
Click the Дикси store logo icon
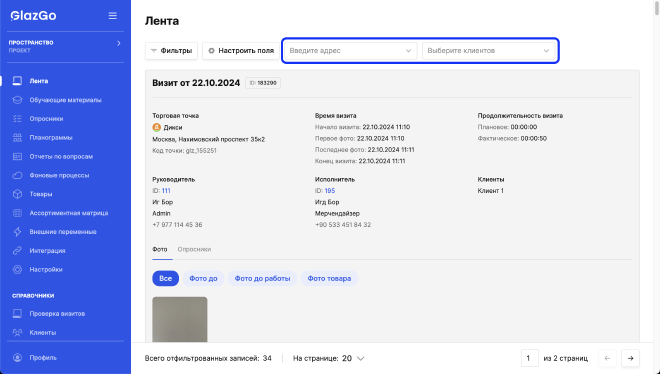click(157, 127)
